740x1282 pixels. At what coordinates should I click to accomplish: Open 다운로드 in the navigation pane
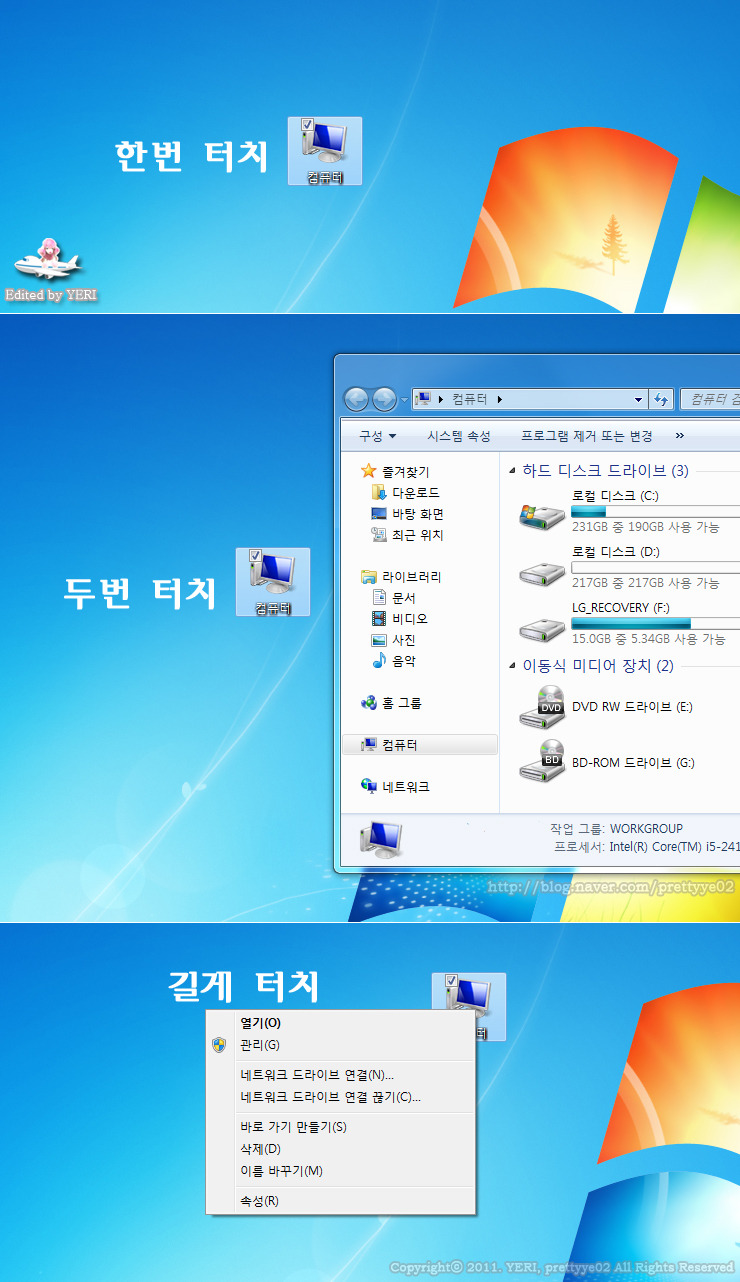[405, 493]
